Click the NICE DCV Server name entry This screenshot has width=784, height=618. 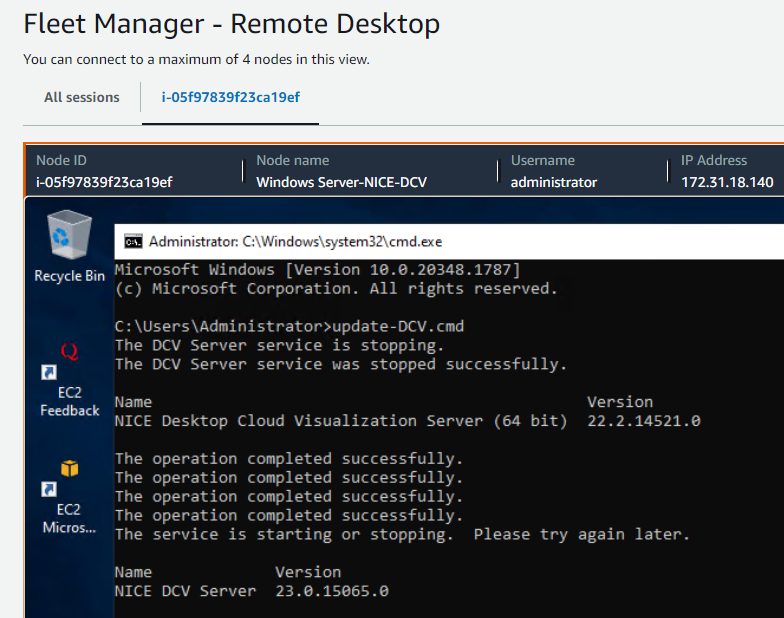tap(186, 591)
